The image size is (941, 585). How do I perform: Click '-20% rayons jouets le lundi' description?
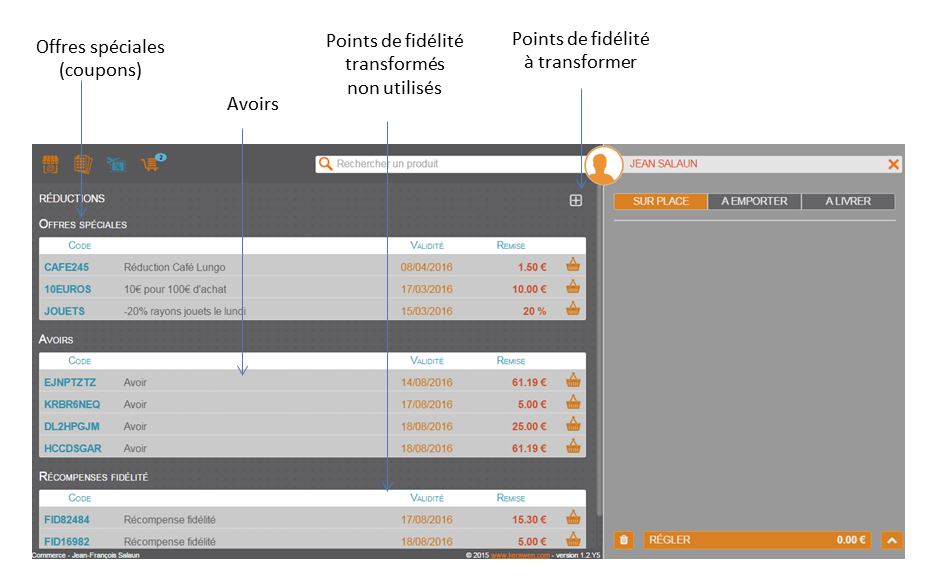pos(185,311)
